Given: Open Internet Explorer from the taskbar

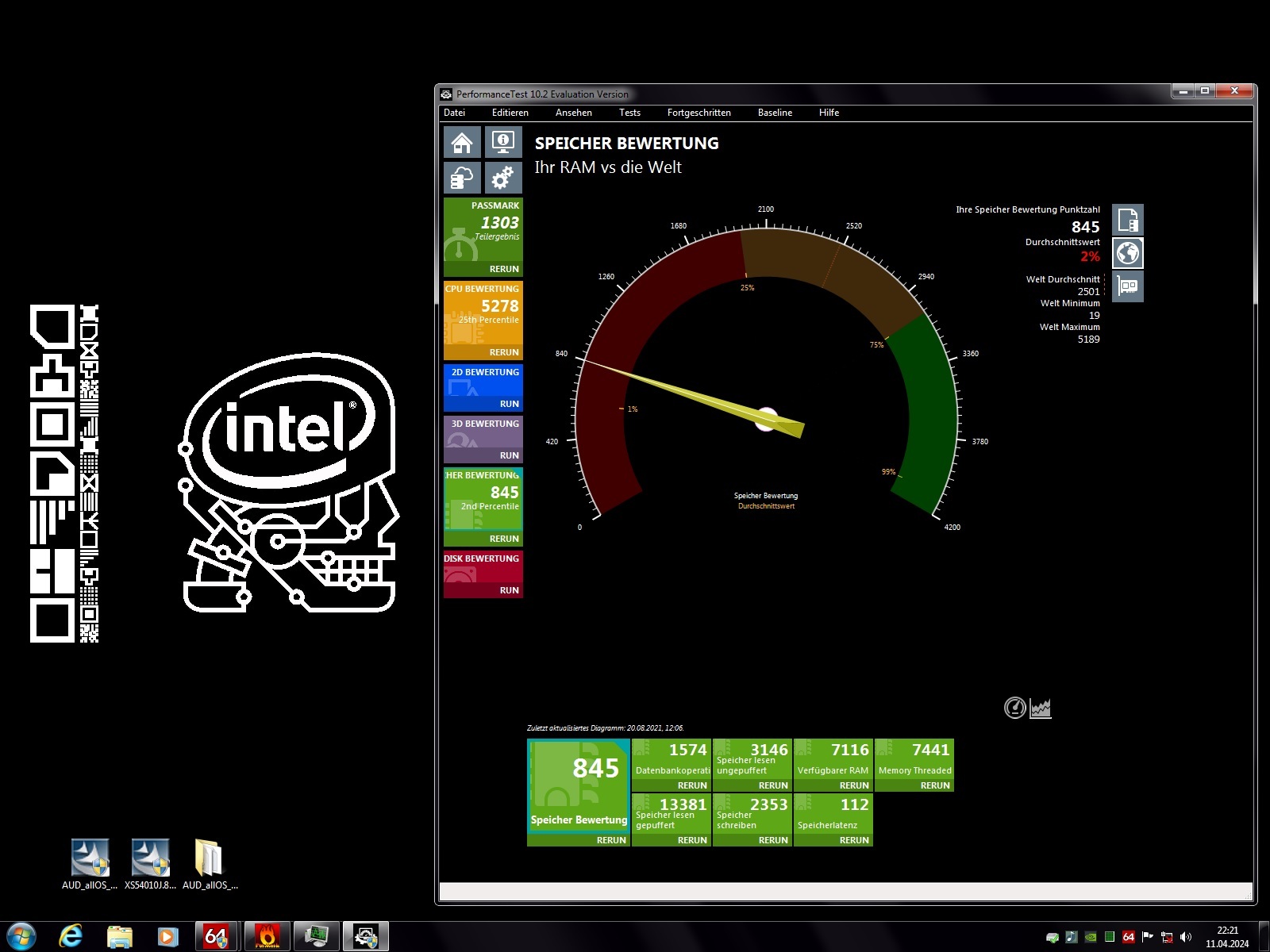Looking at the screenshot, I should [x=71, y=937].
